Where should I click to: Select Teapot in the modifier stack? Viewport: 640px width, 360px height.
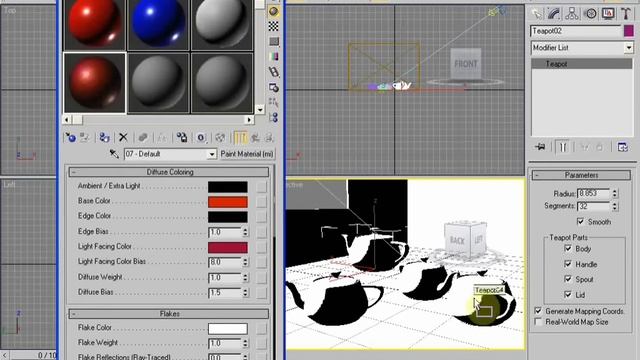coord(581,64)
